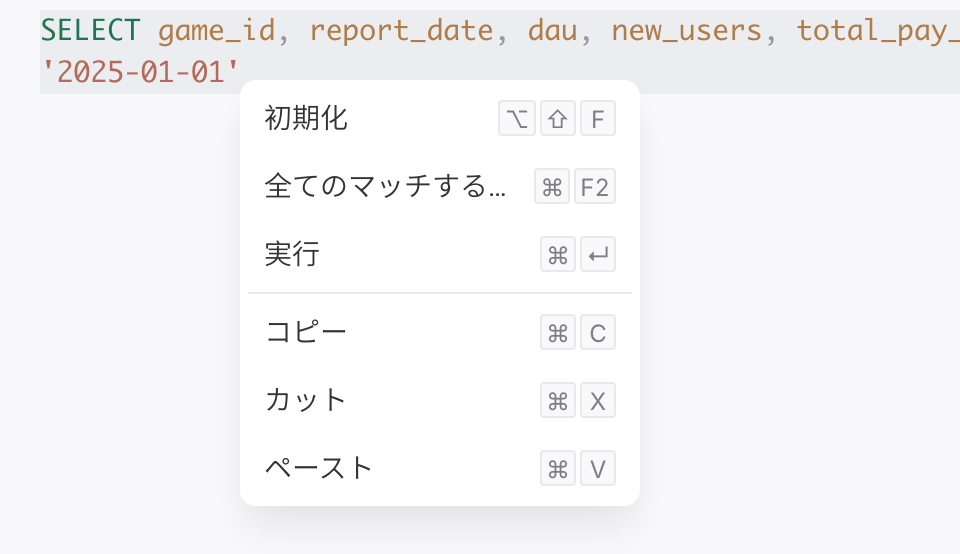The image size is (960, 554).
Task: Select the 全てのマッチする... menu entry
Action: click(440, 186)
